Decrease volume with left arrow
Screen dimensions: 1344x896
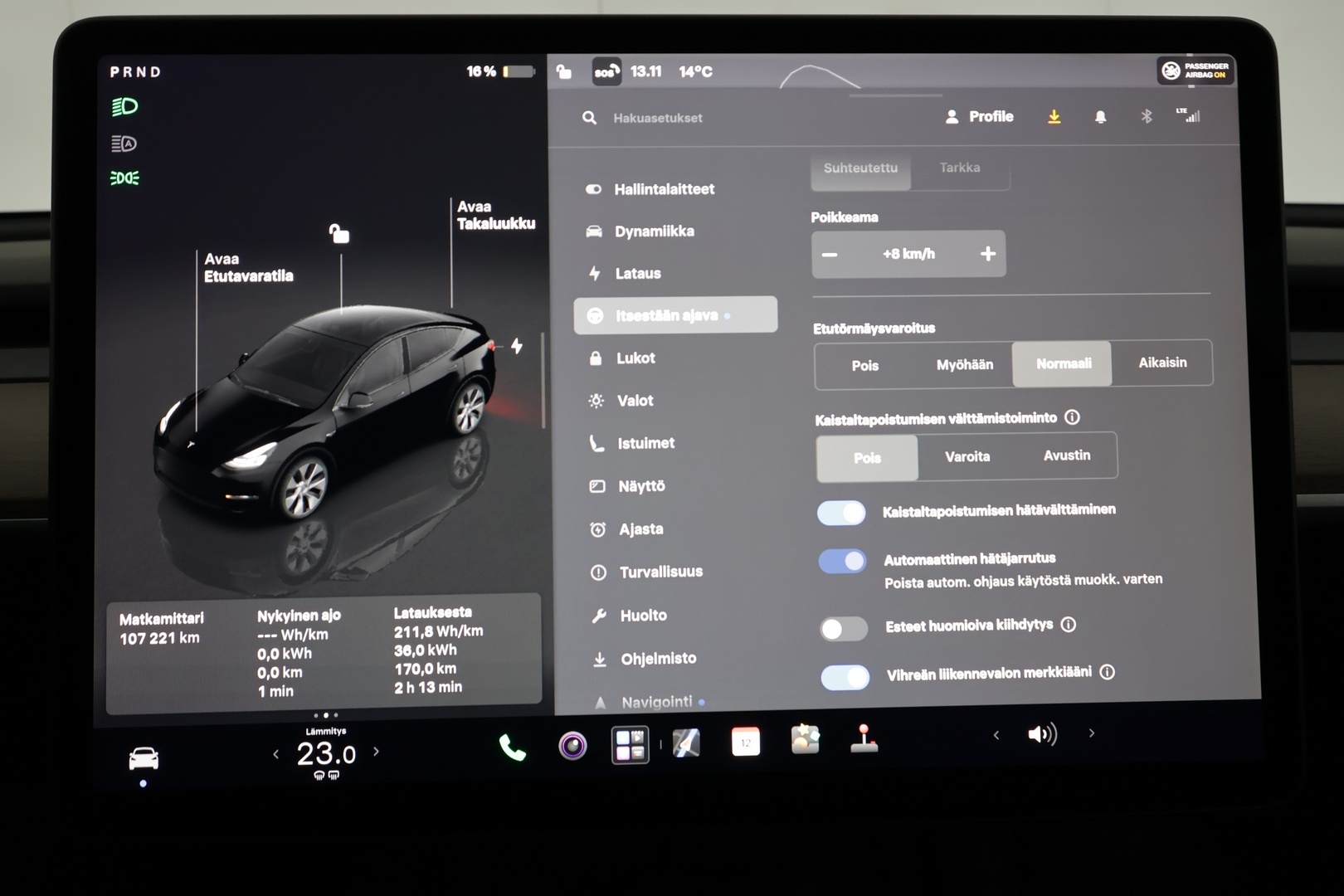point(996,735)
